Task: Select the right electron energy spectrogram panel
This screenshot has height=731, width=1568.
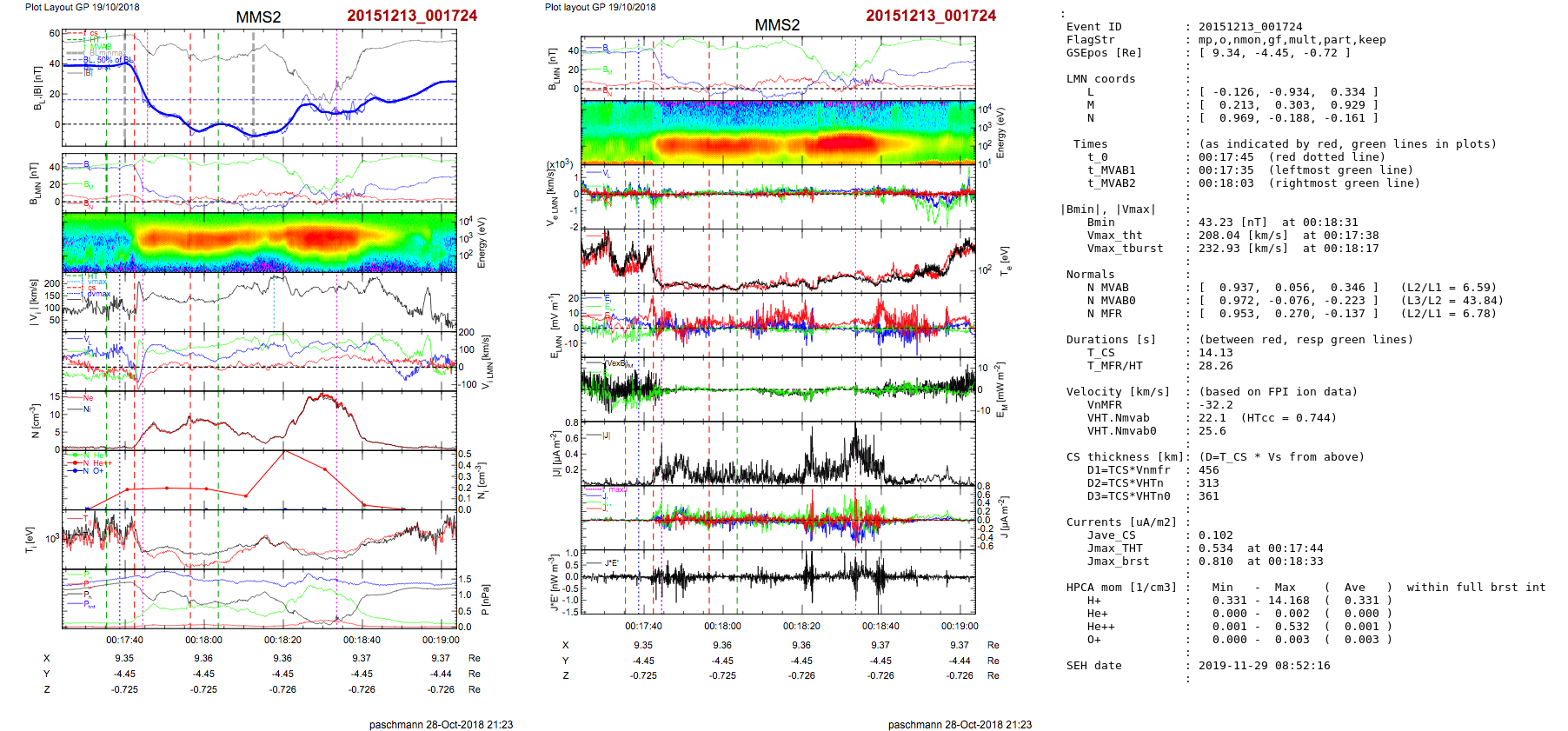Action: (778, 132)
